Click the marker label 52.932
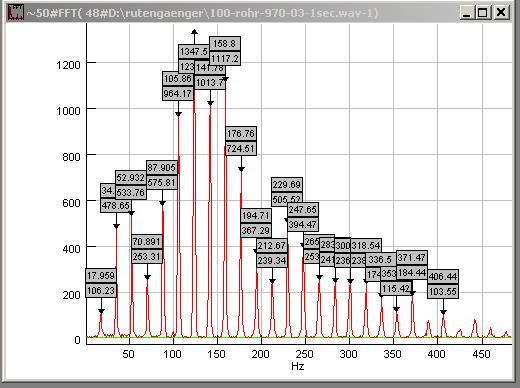This screenshot has width=520, height=388. [131, 178]
